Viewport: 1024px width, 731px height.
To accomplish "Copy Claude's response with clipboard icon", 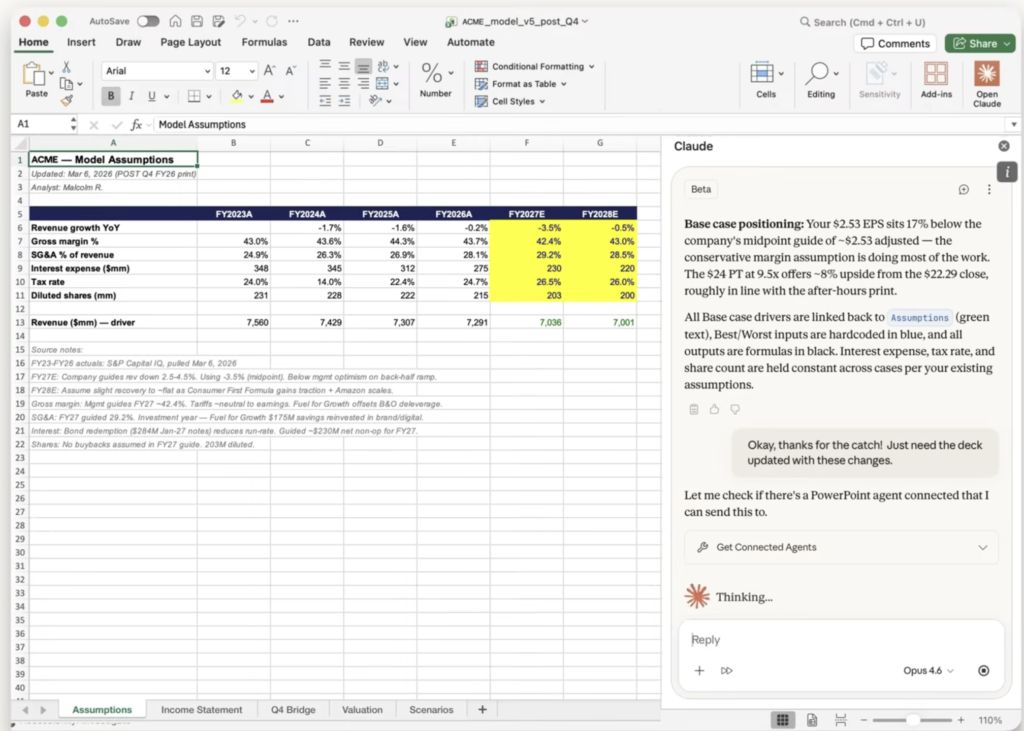I will [694, 409].
